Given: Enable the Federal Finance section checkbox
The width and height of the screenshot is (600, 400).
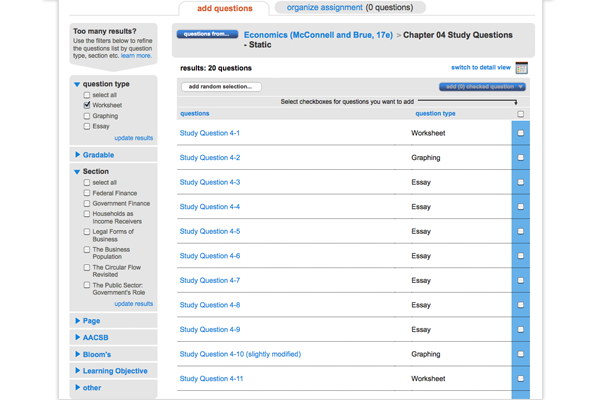Looking at the screenshot, I should 88,193.
